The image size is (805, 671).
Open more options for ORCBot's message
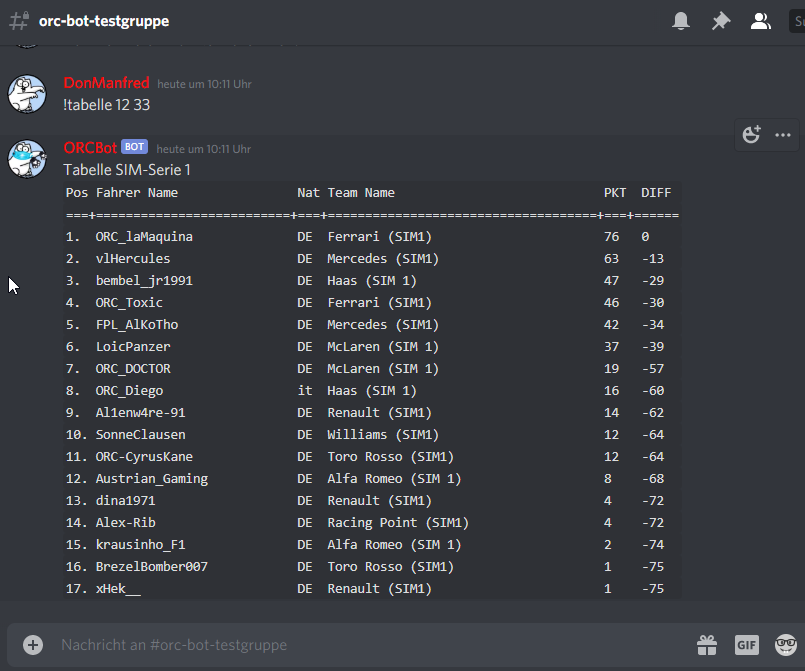tap(783, 135)
